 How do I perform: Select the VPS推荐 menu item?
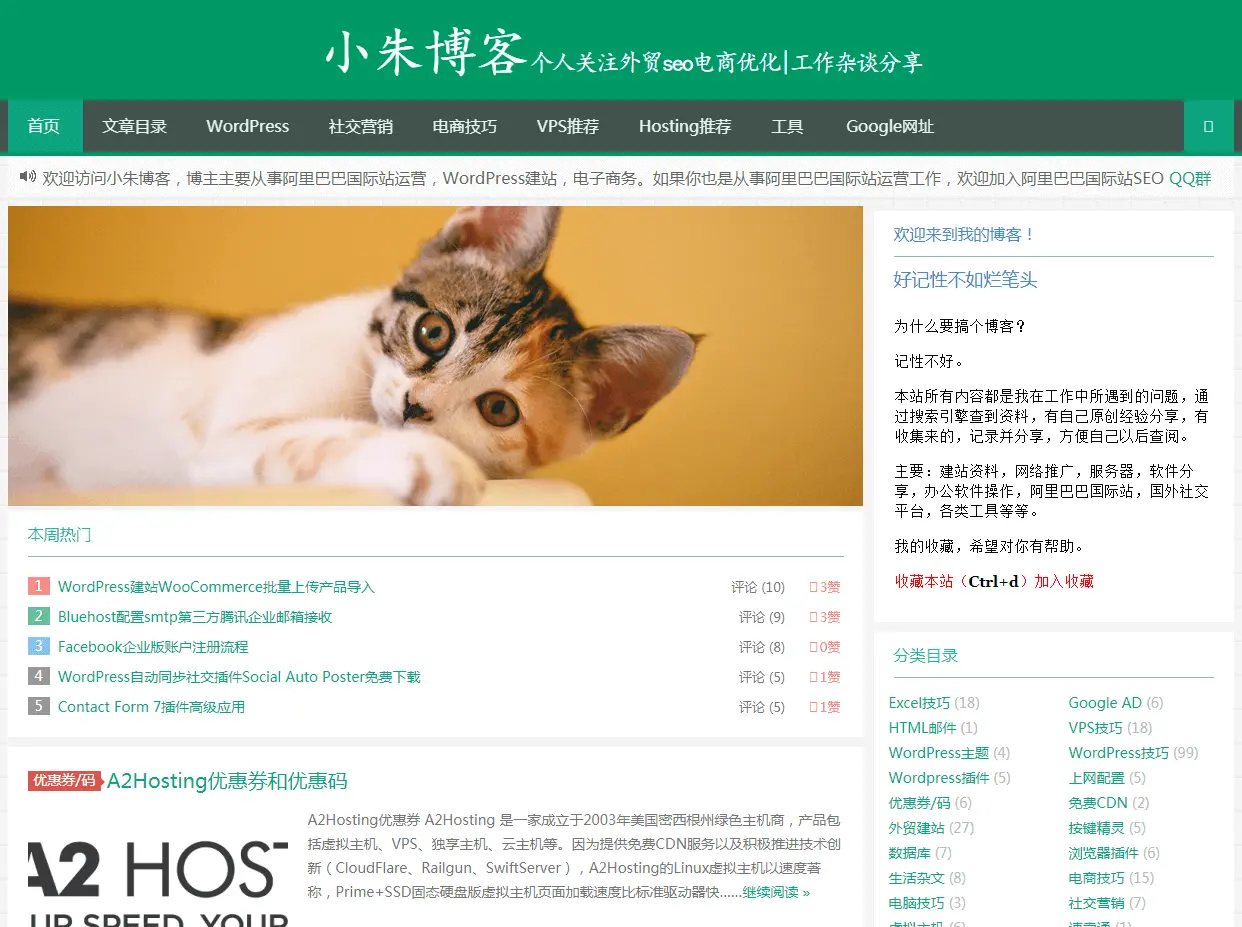tap(568, 126)
